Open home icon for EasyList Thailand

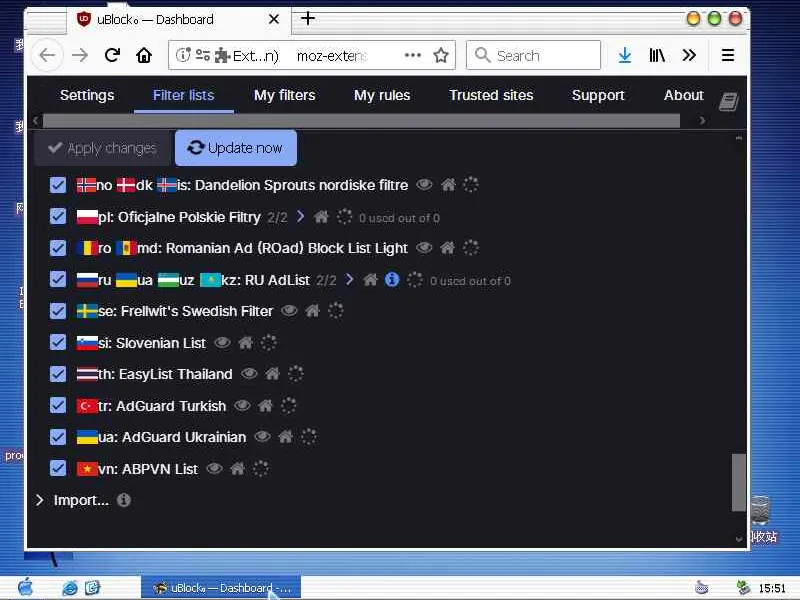tap(272, 374)
